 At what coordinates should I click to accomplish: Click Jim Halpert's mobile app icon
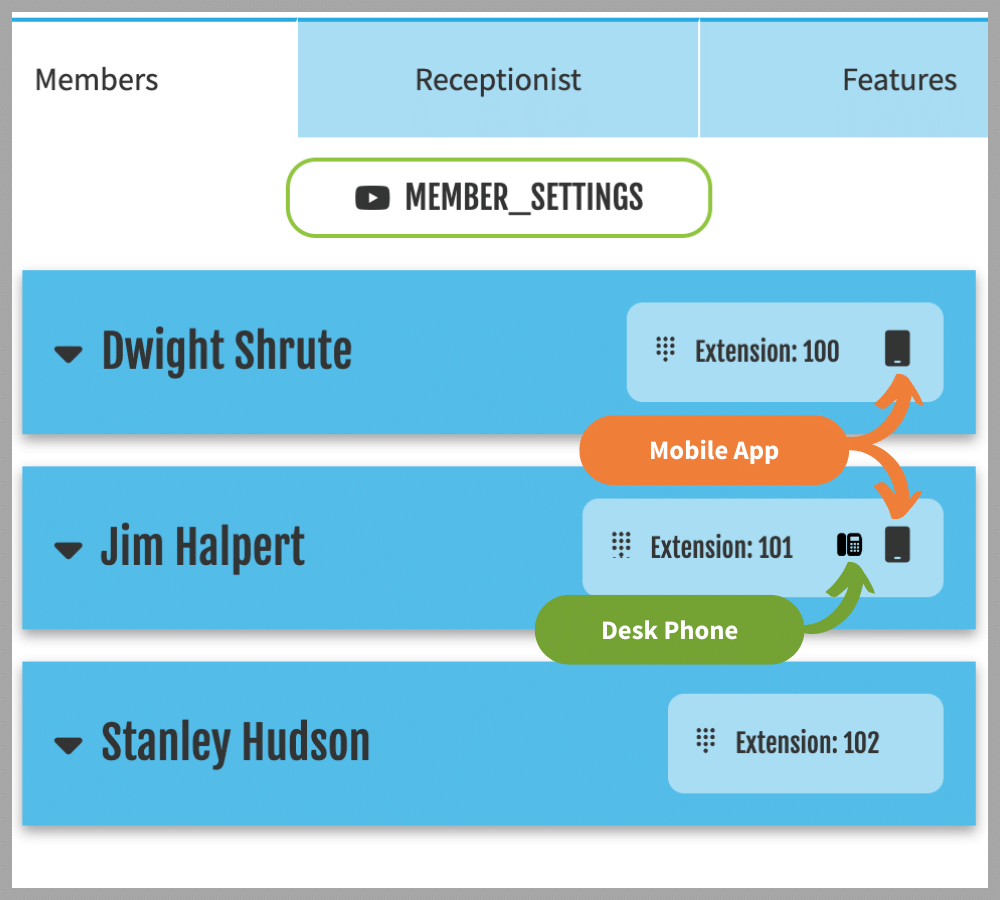[897, 545]
